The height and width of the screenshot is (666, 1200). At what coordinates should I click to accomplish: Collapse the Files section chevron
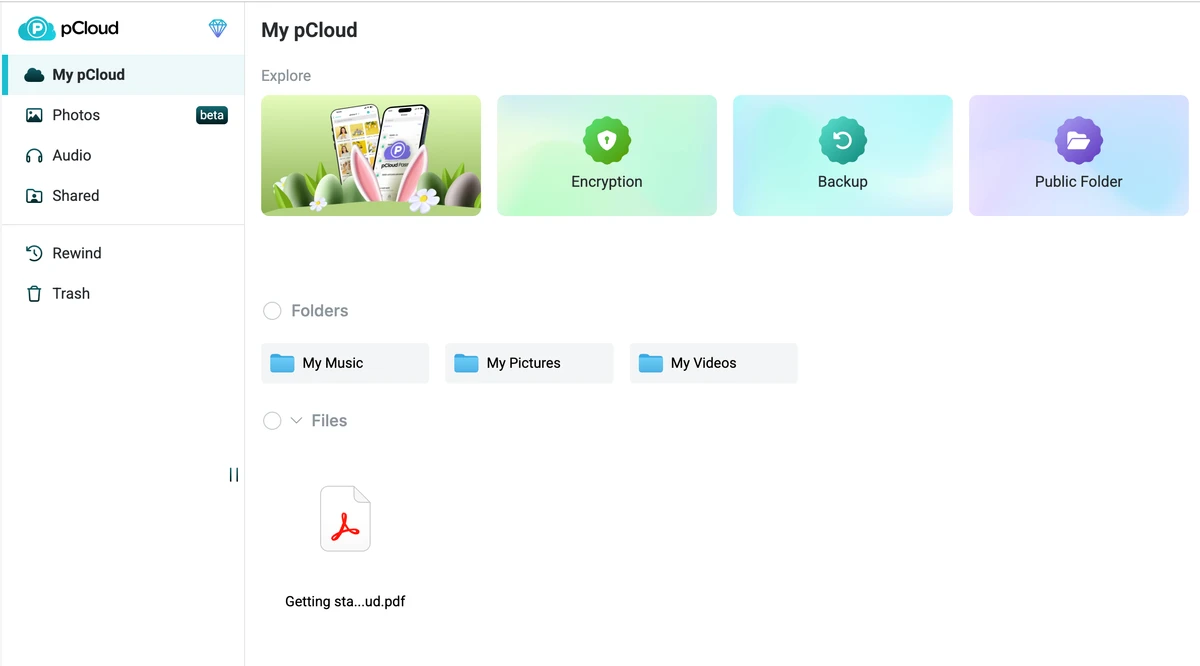[296, 421]
